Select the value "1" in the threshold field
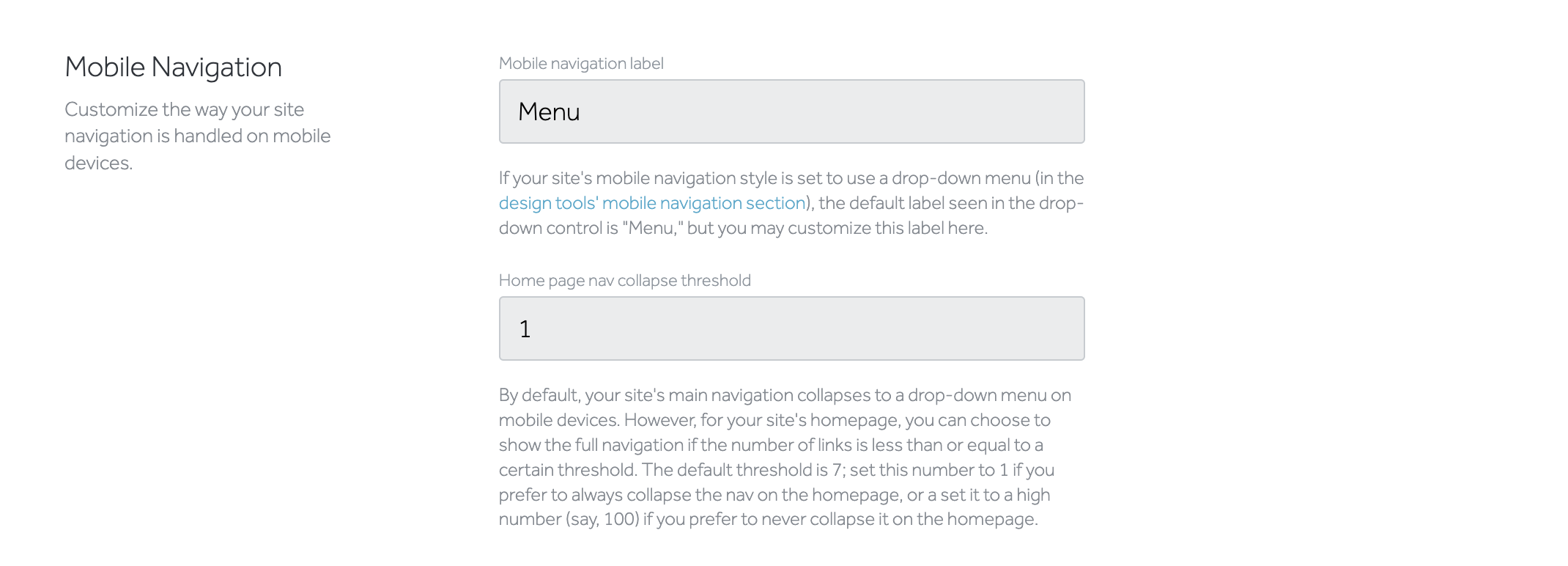 tap(526, 328)
